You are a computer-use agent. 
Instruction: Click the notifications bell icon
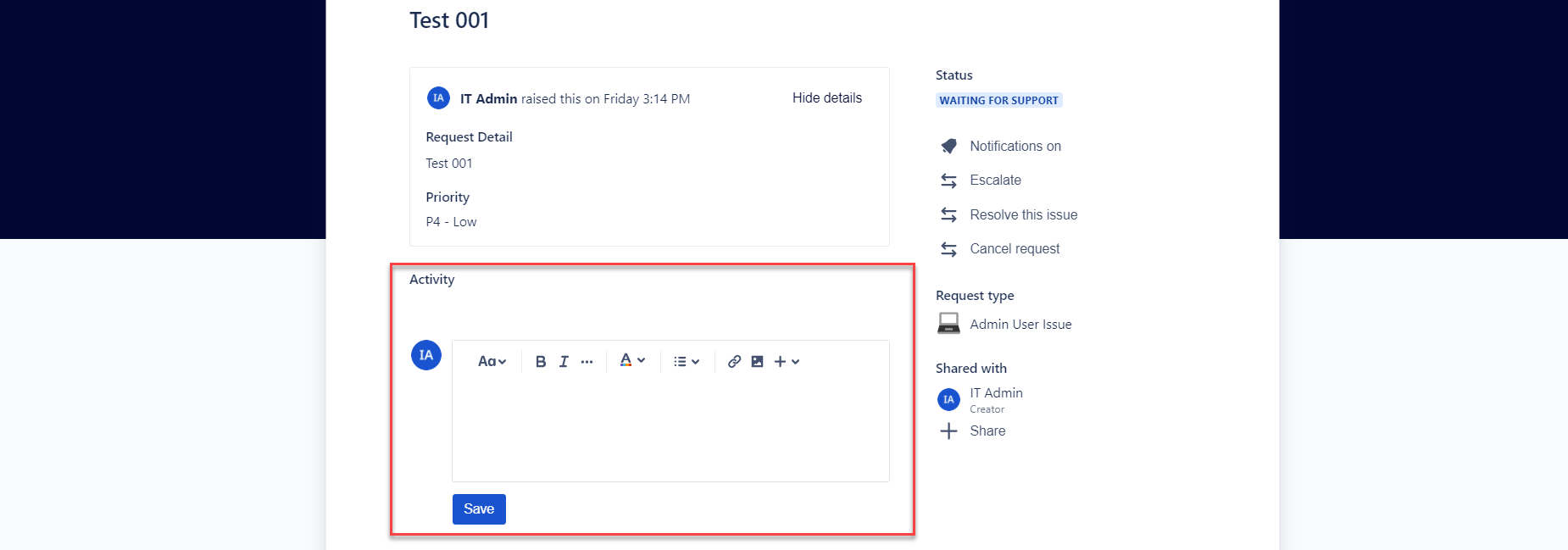coord(948,146)
